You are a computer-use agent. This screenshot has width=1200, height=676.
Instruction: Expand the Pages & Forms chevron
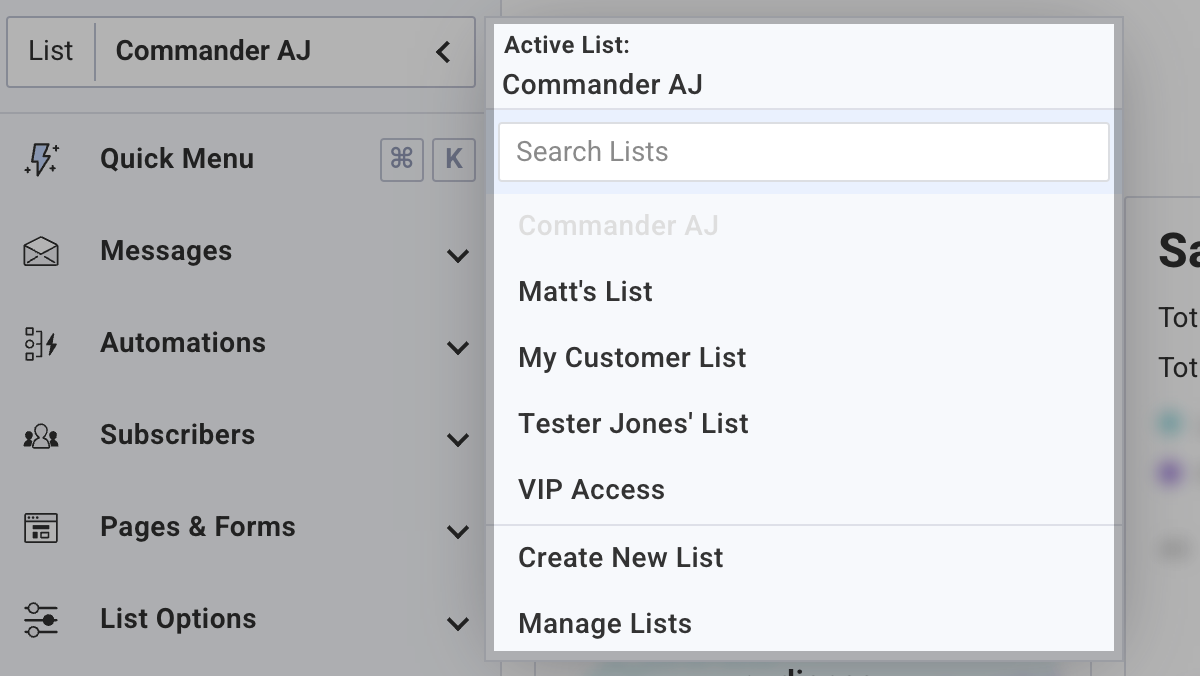(x=458, y=531)
